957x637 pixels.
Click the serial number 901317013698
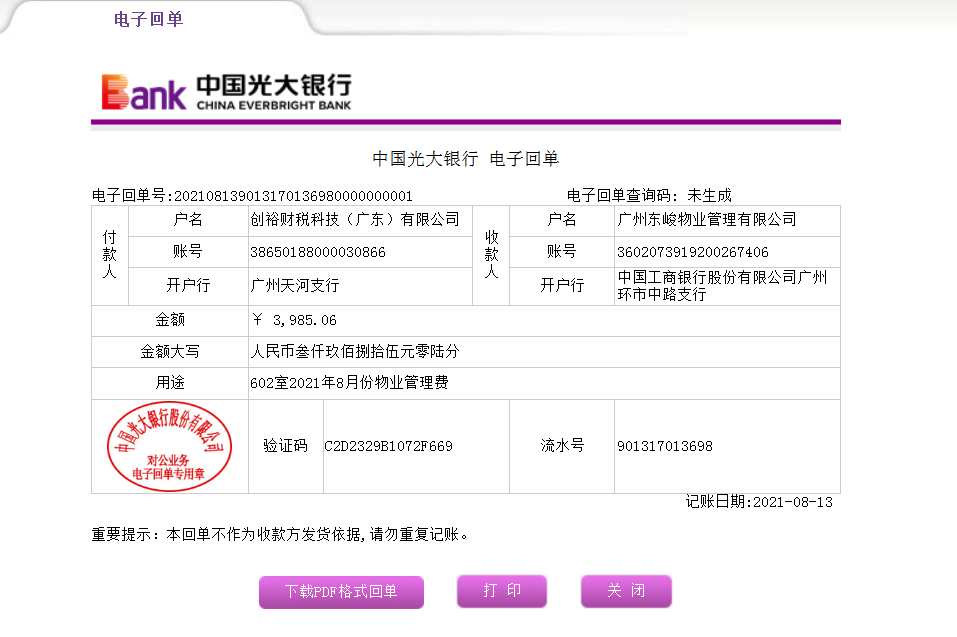[665, 446]
